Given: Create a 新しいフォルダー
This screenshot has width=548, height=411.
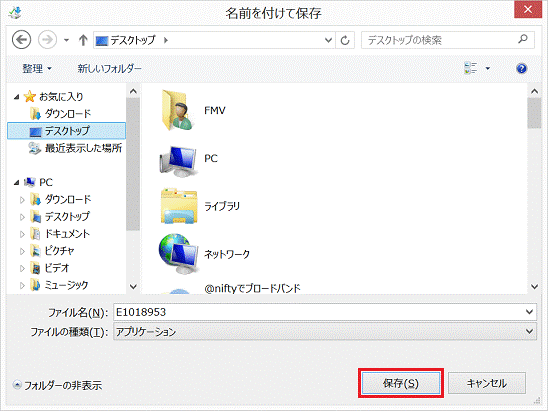Looking at the screenshot, I should point(109,68).
